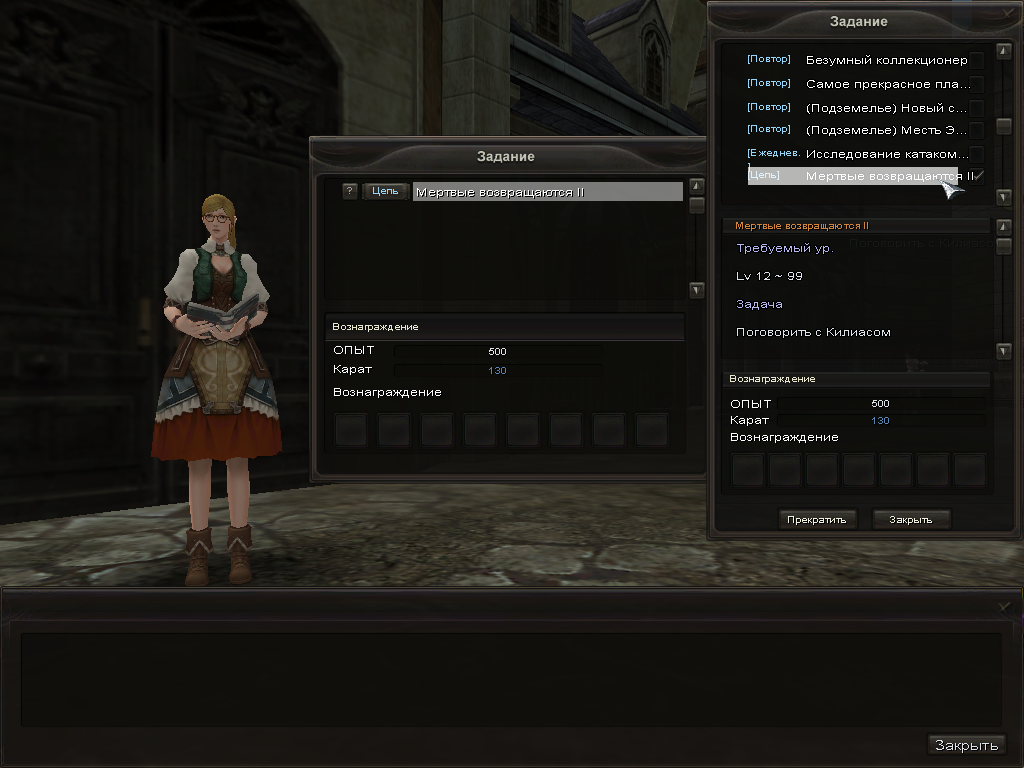Click the down arrow of the center quest list
The width and height of the screenshot is (1024, 768).
[x=697, y=290]
